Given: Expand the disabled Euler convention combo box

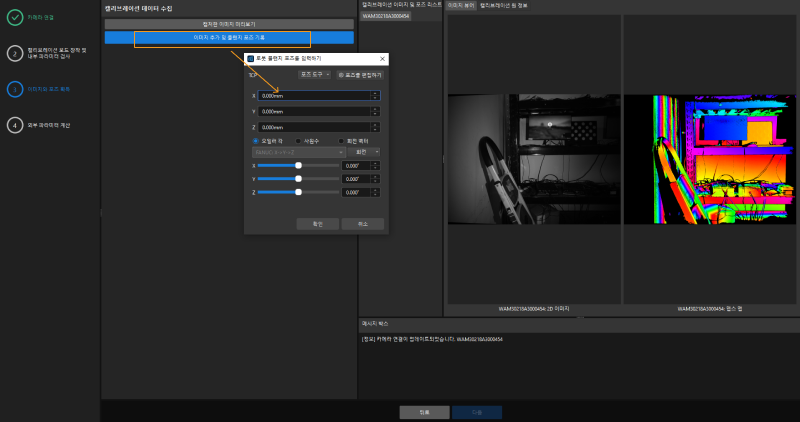Looking at the screenshot, I should (x=296, y=152).
